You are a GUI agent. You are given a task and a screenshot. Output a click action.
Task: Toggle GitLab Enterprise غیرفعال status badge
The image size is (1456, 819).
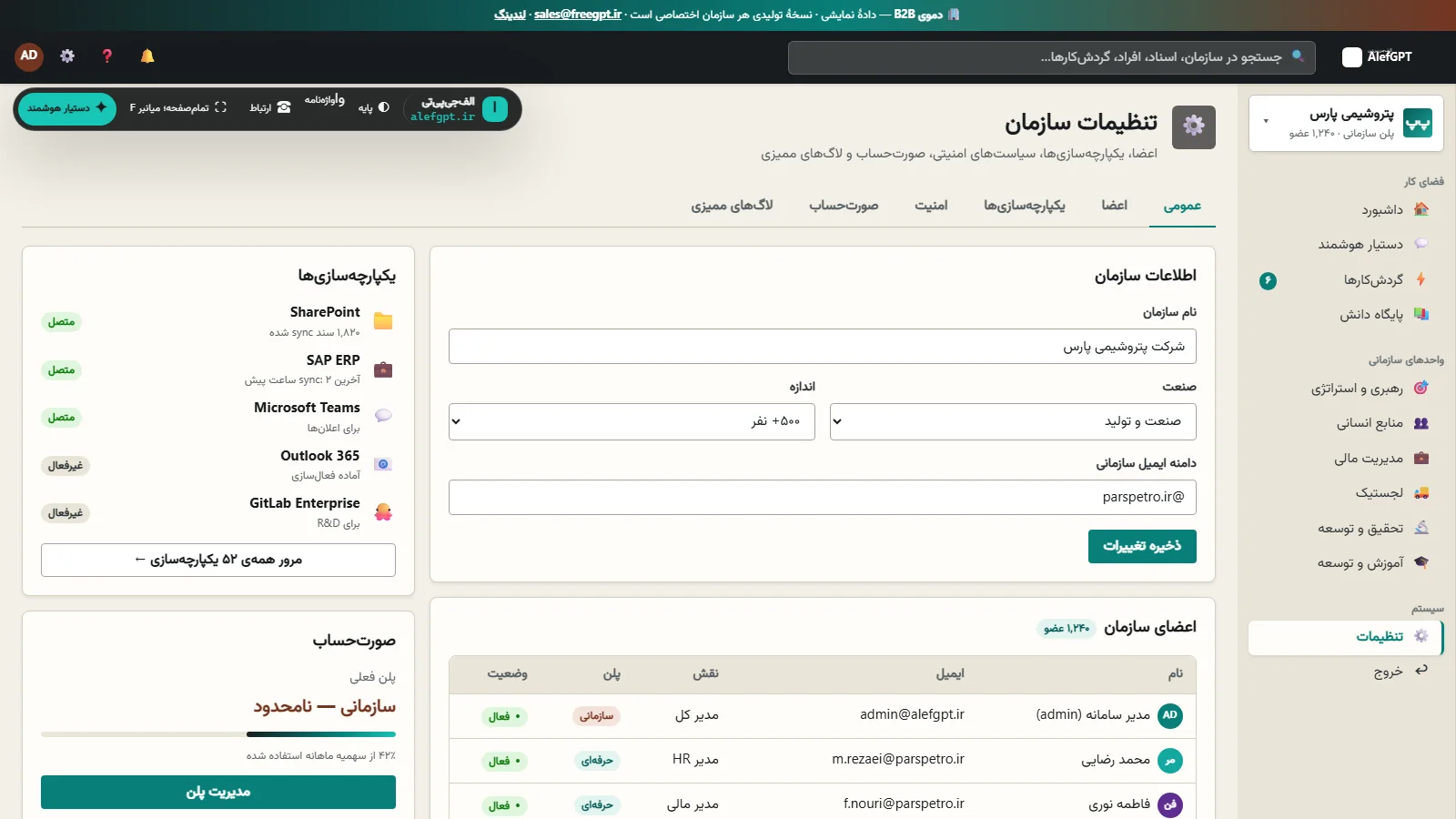click(66, 513)
